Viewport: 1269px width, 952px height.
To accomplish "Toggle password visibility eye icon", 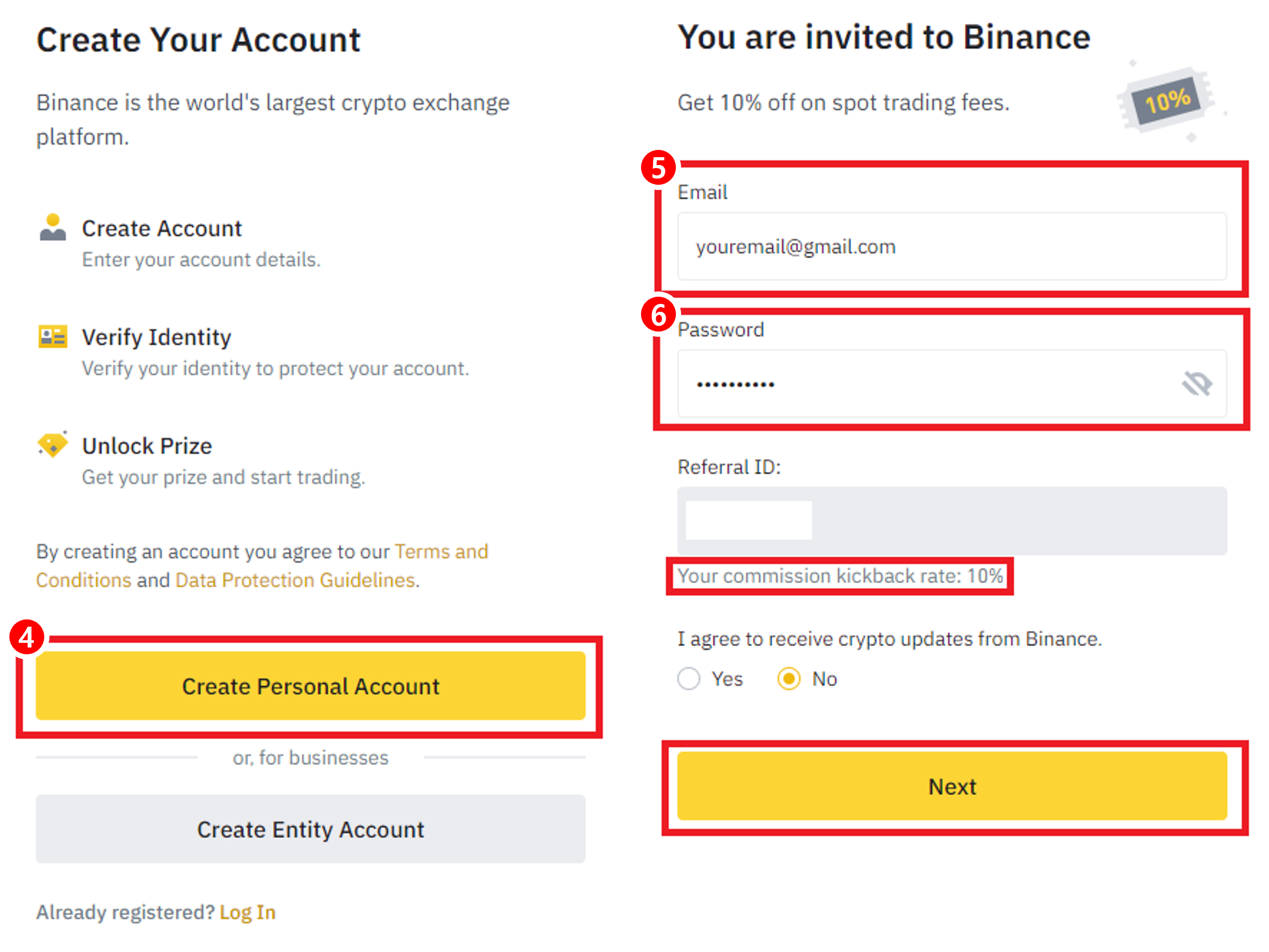I will 1197,384.
